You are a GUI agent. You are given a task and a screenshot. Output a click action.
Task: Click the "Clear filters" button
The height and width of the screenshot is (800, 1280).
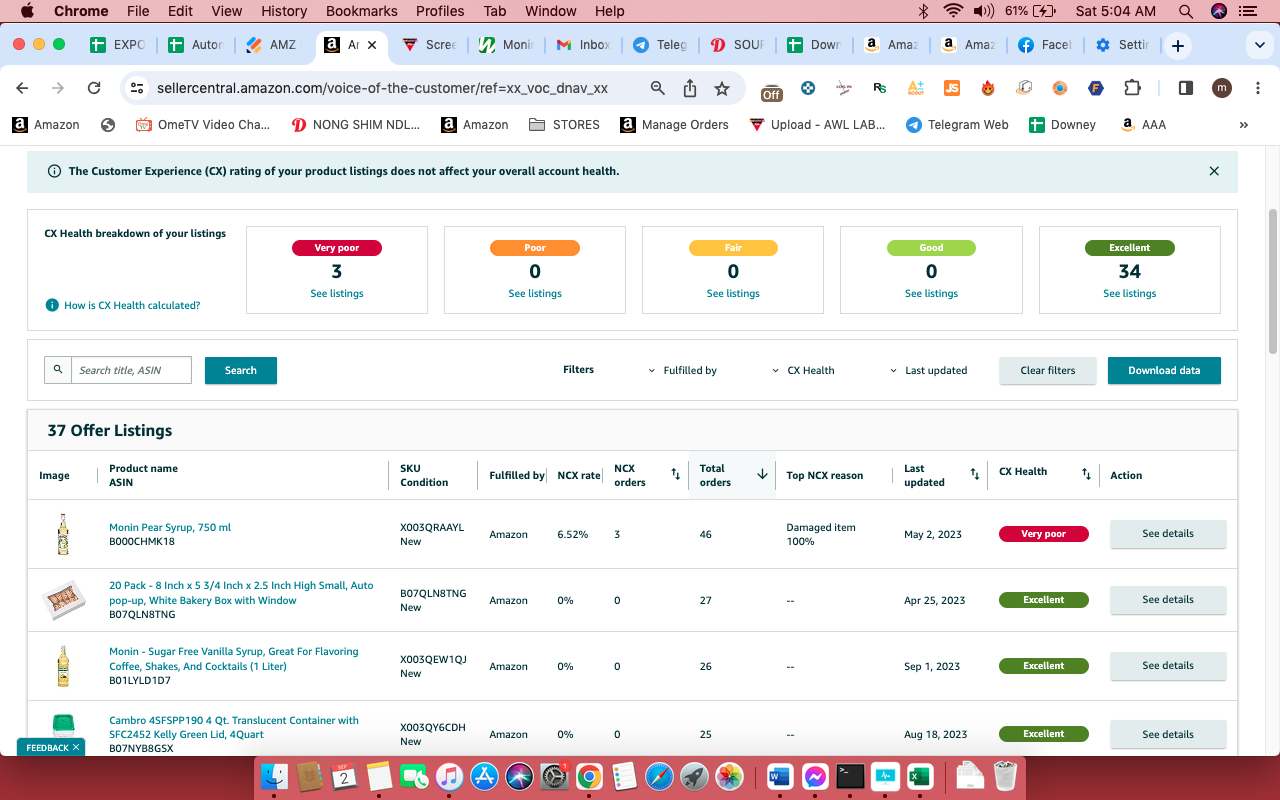pos(1048,370)
